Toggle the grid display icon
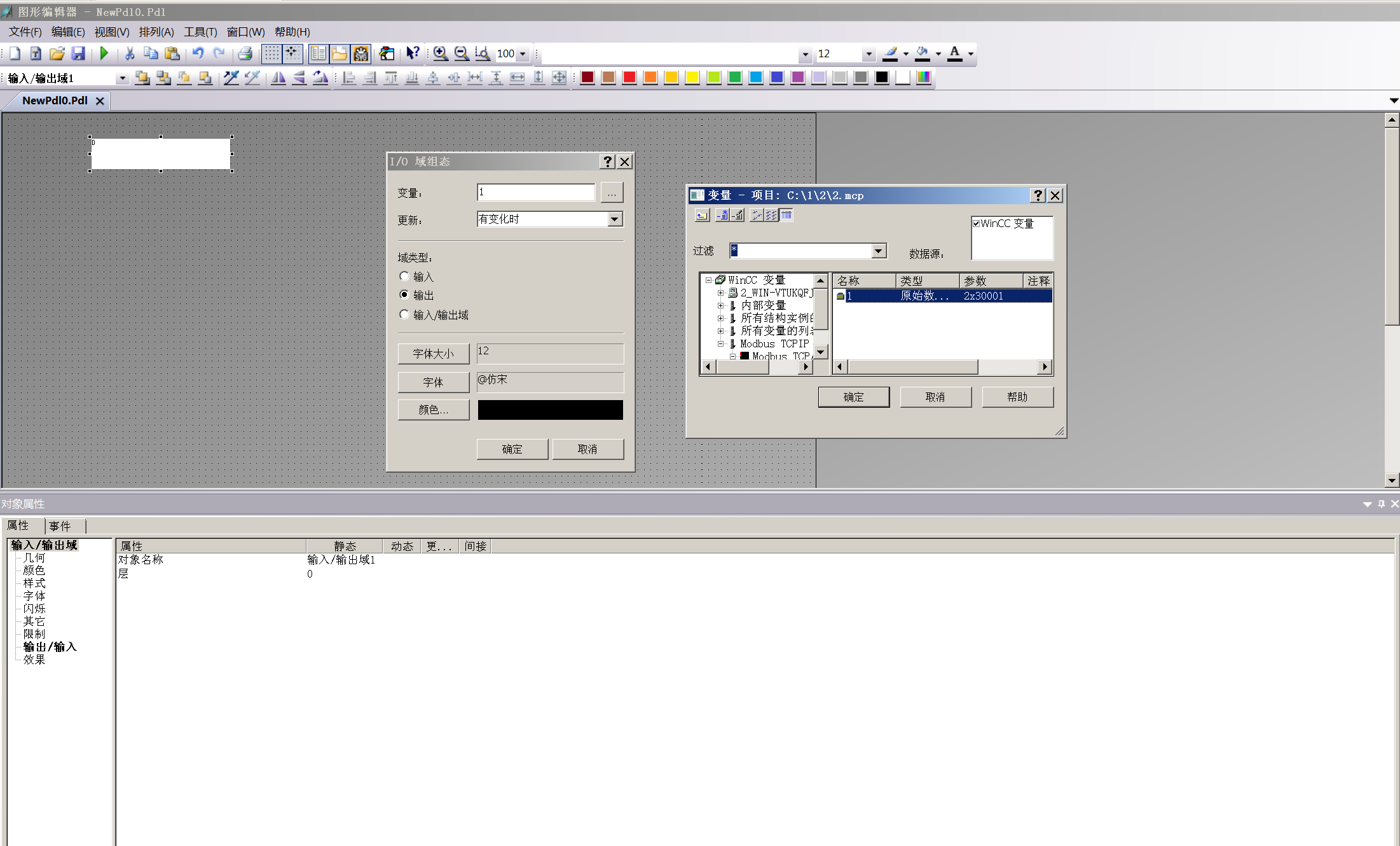The image size is (1400, 846). (x=271, y=53)
